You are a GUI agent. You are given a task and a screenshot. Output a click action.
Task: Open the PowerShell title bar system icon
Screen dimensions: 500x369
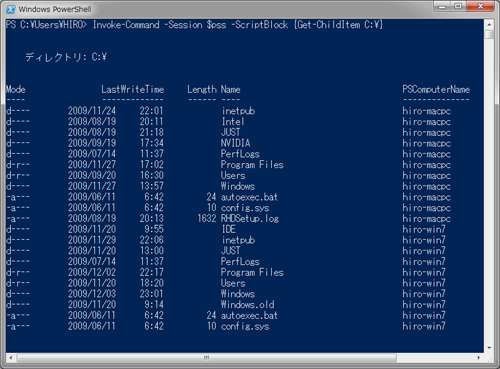coord(11,9)
